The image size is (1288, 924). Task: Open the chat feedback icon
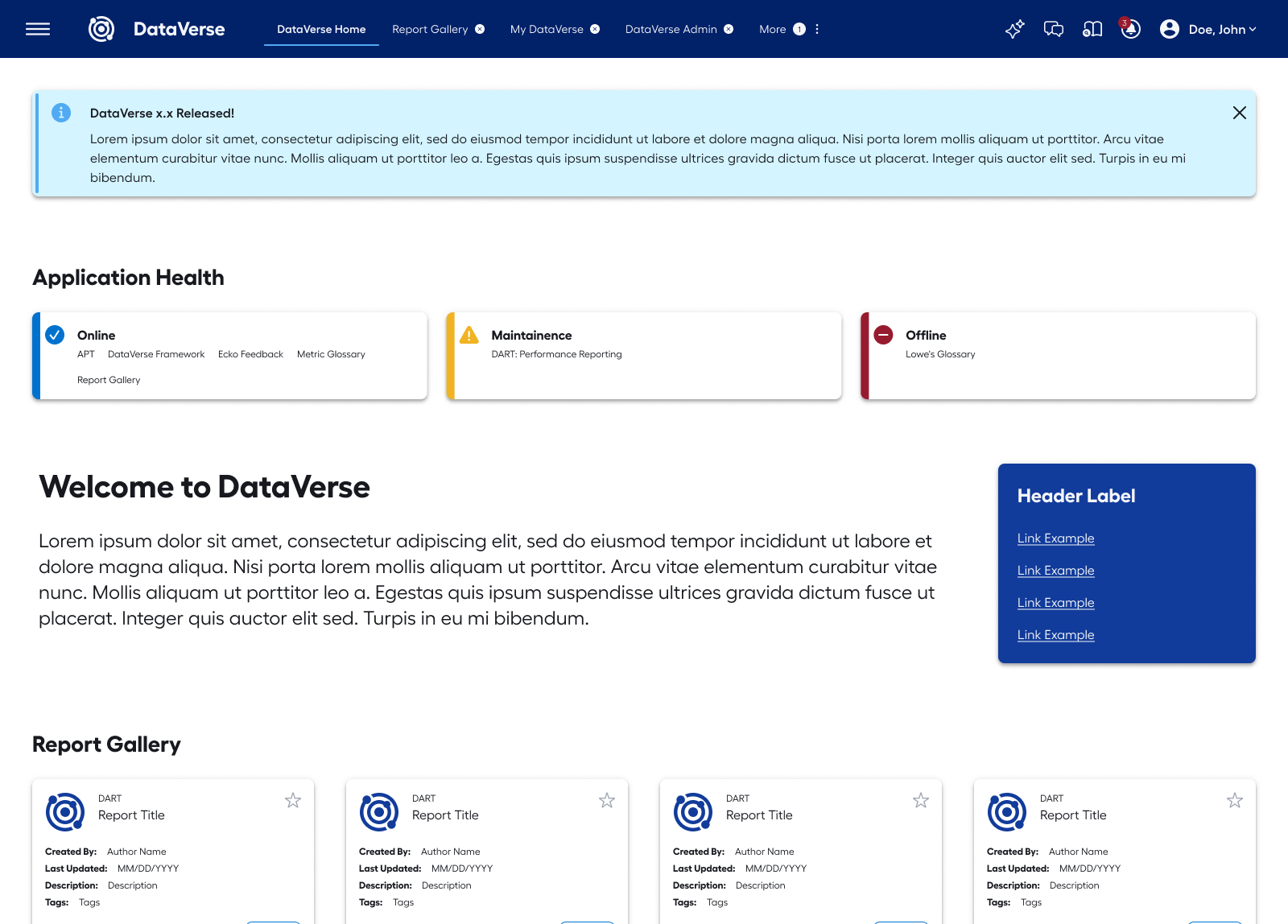[1054, 29]
